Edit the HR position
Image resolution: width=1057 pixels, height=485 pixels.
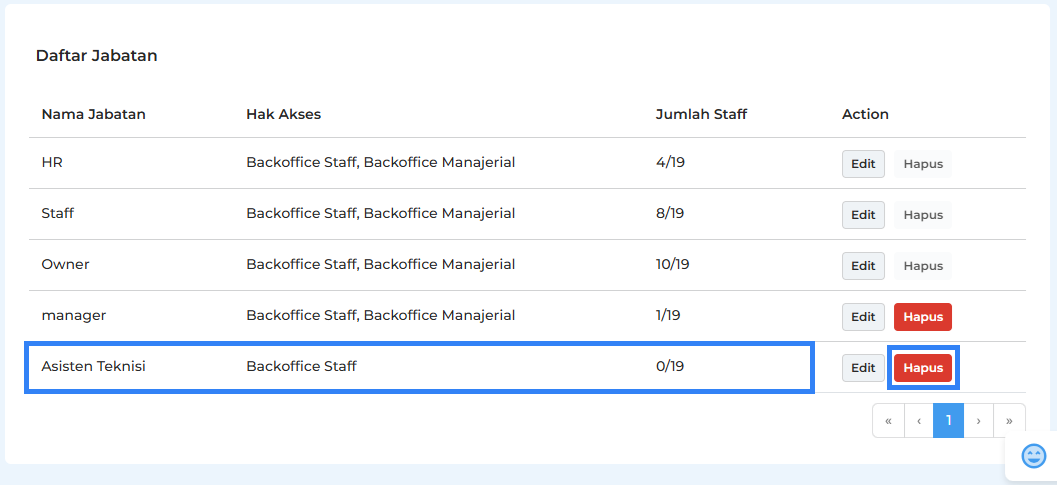pos(863,164)
